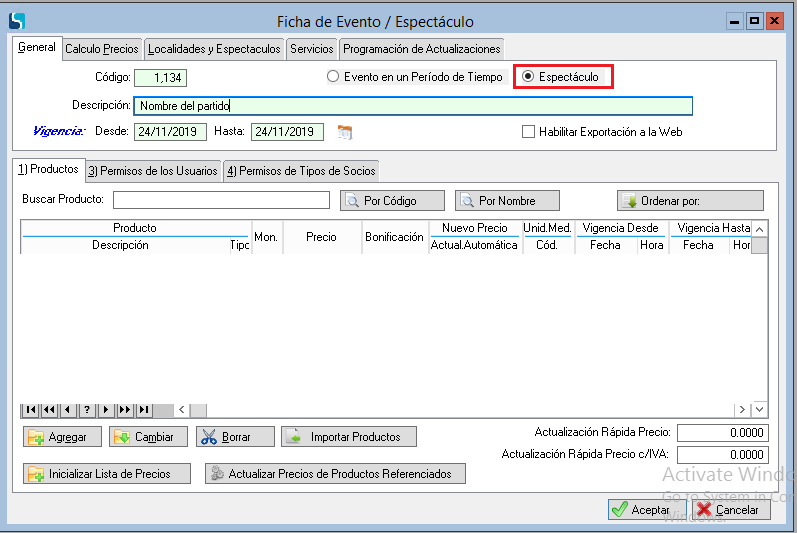Click the Aceptar button
The height and width of the screenshot is (533, 797).
click(x=640, y=510)
